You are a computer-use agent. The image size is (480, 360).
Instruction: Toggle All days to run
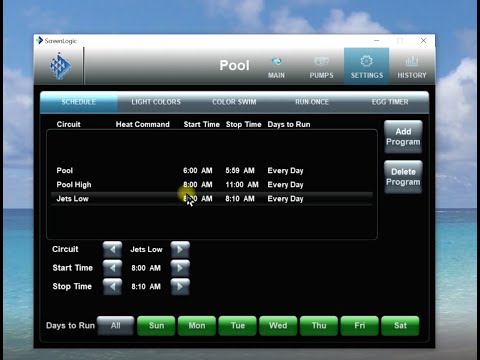(116, 326)
